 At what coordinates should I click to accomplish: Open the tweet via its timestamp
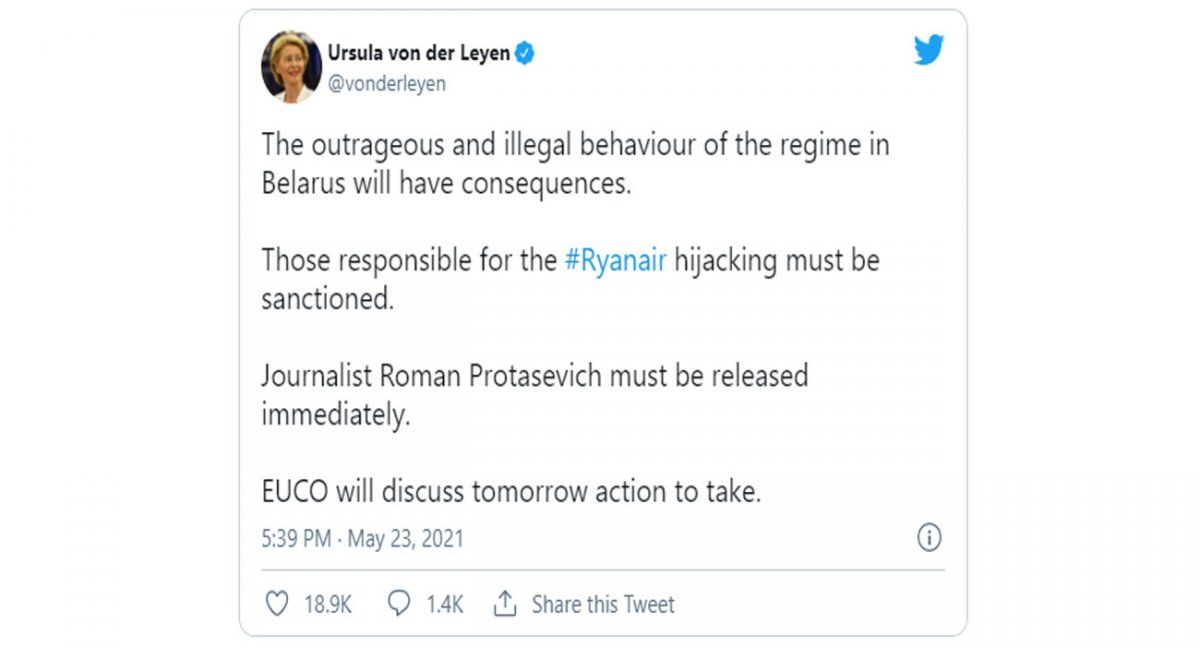coord(360,538)
